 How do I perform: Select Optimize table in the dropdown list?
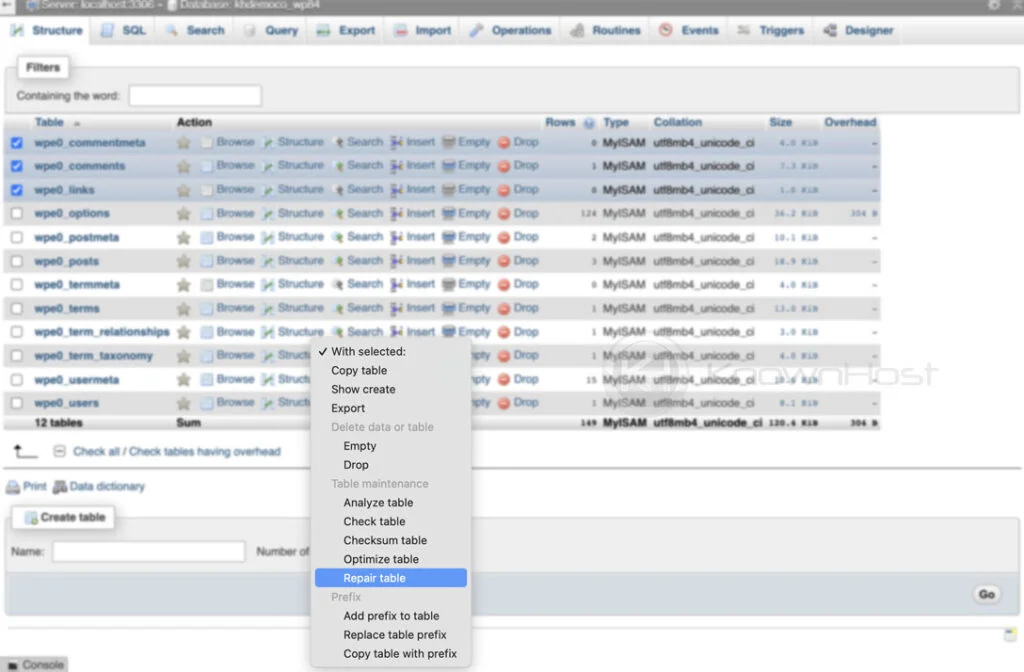coord(380,559)
